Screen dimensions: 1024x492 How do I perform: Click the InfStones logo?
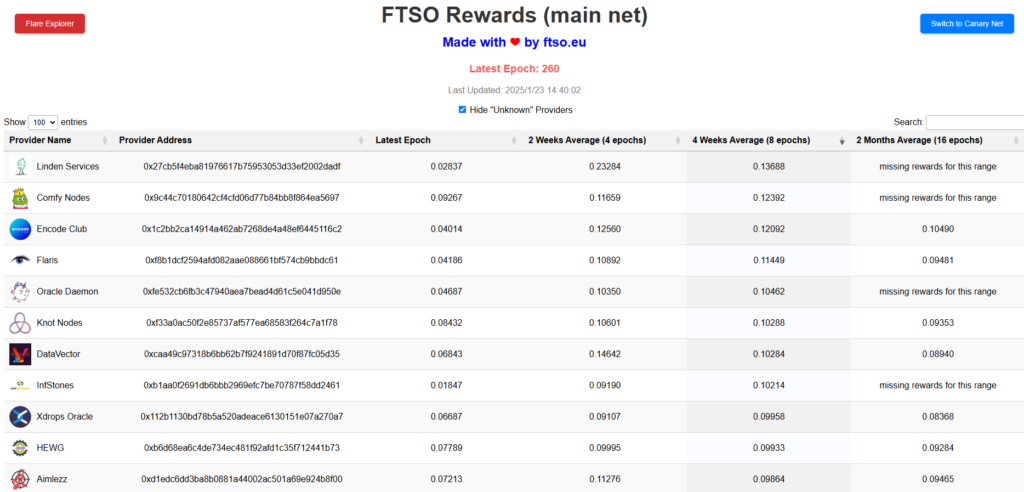[20, 385]
